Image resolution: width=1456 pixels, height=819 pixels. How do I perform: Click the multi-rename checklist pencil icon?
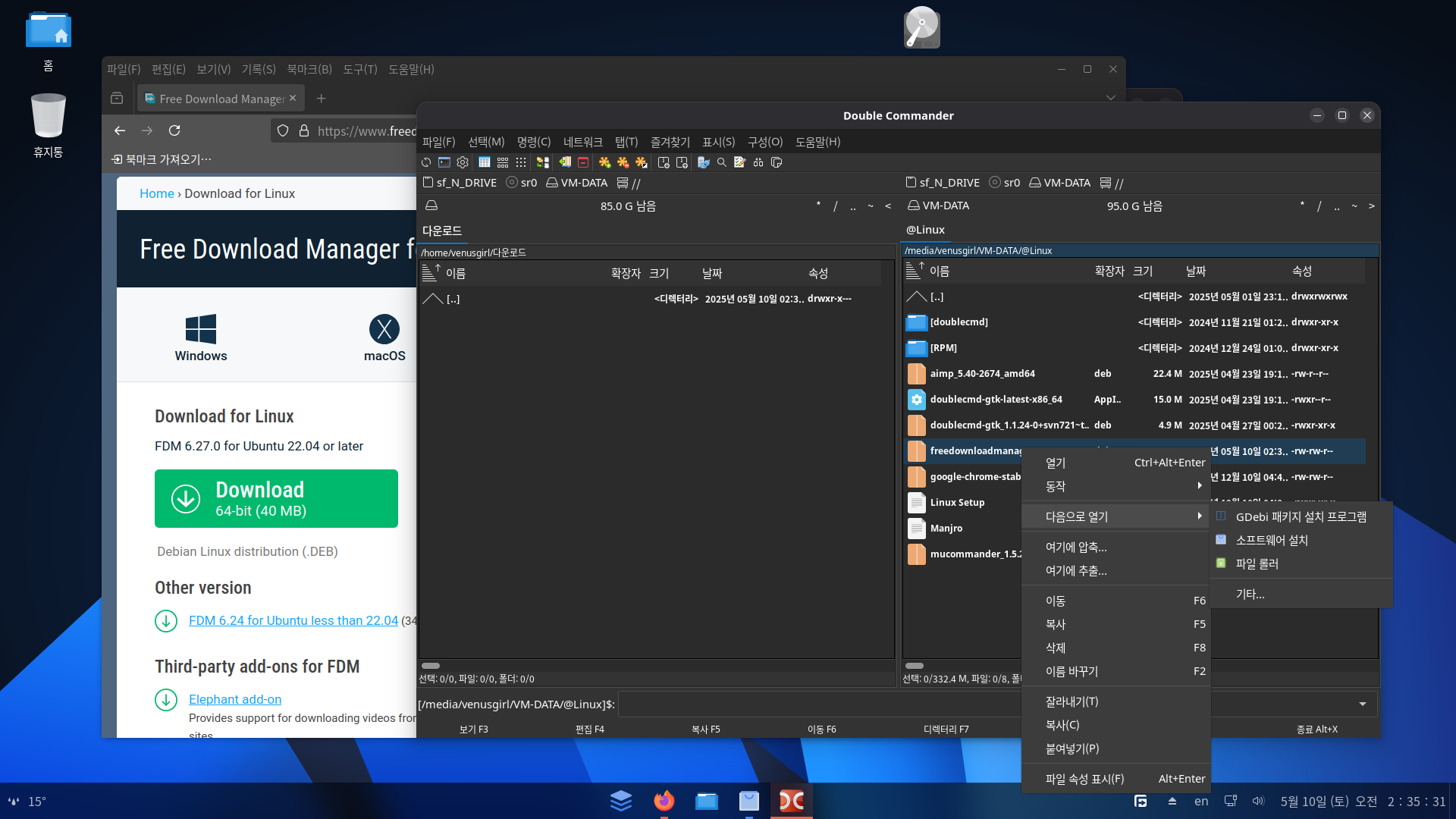point(740,162)
